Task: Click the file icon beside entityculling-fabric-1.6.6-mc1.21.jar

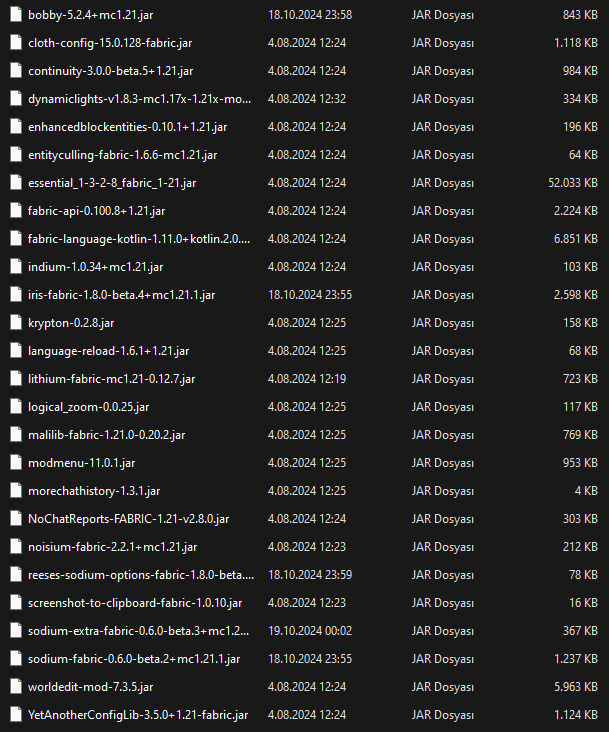Action: point(16,155)
